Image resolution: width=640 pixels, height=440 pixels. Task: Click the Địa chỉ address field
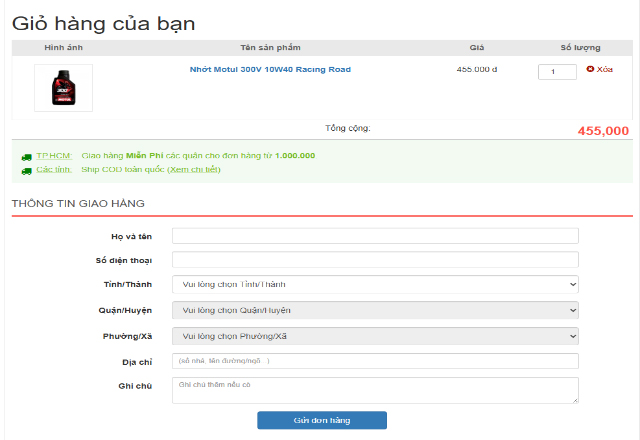375,361
